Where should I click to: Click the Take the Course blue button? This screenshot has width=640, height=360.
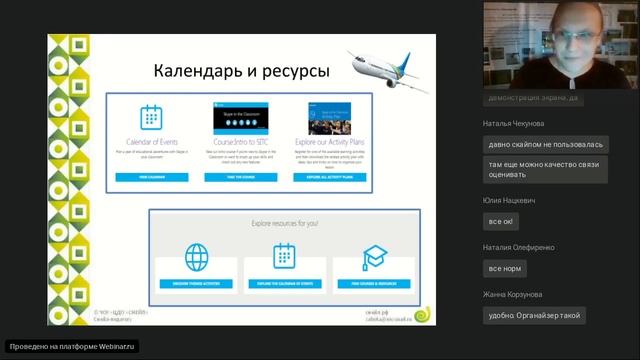point(241,177)
